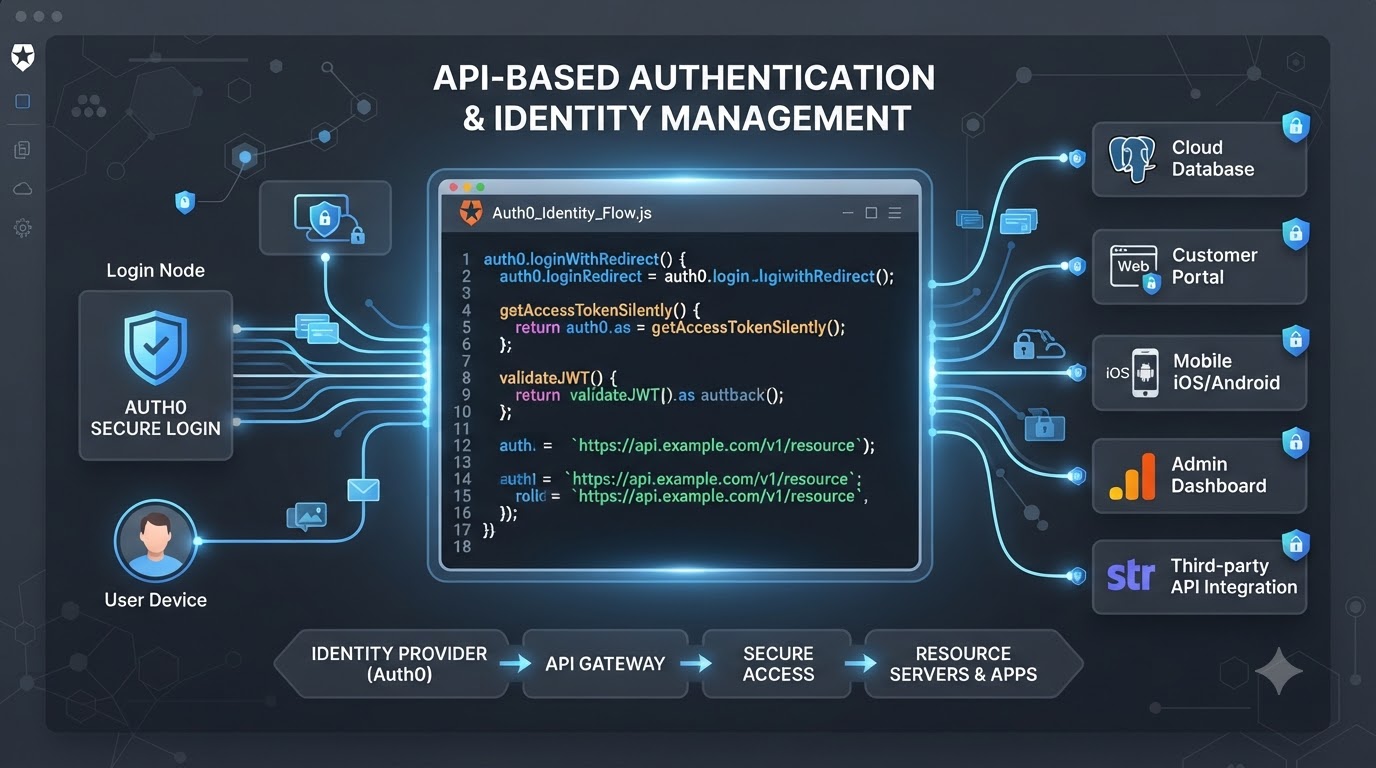Click the Auth0_Identity_Flow.js file name

tap(572, 213)
